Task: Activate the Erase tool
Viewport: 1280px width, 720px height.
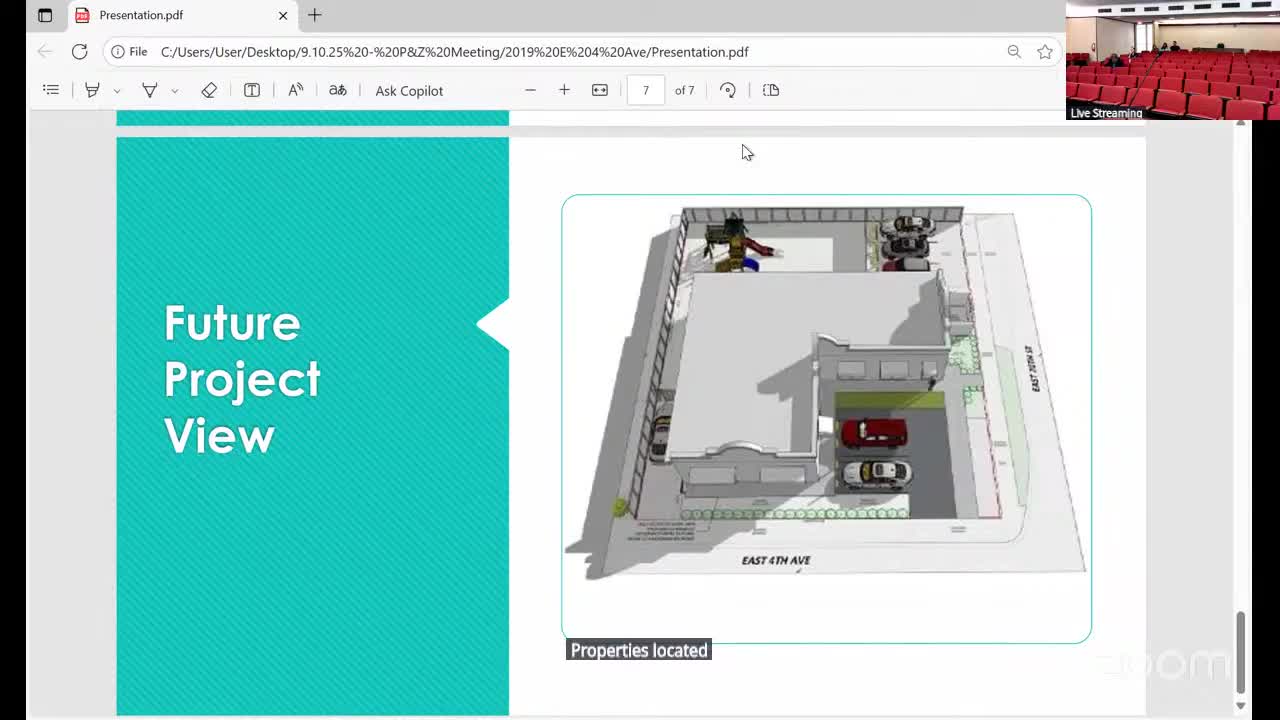Action: pos(209,90)
